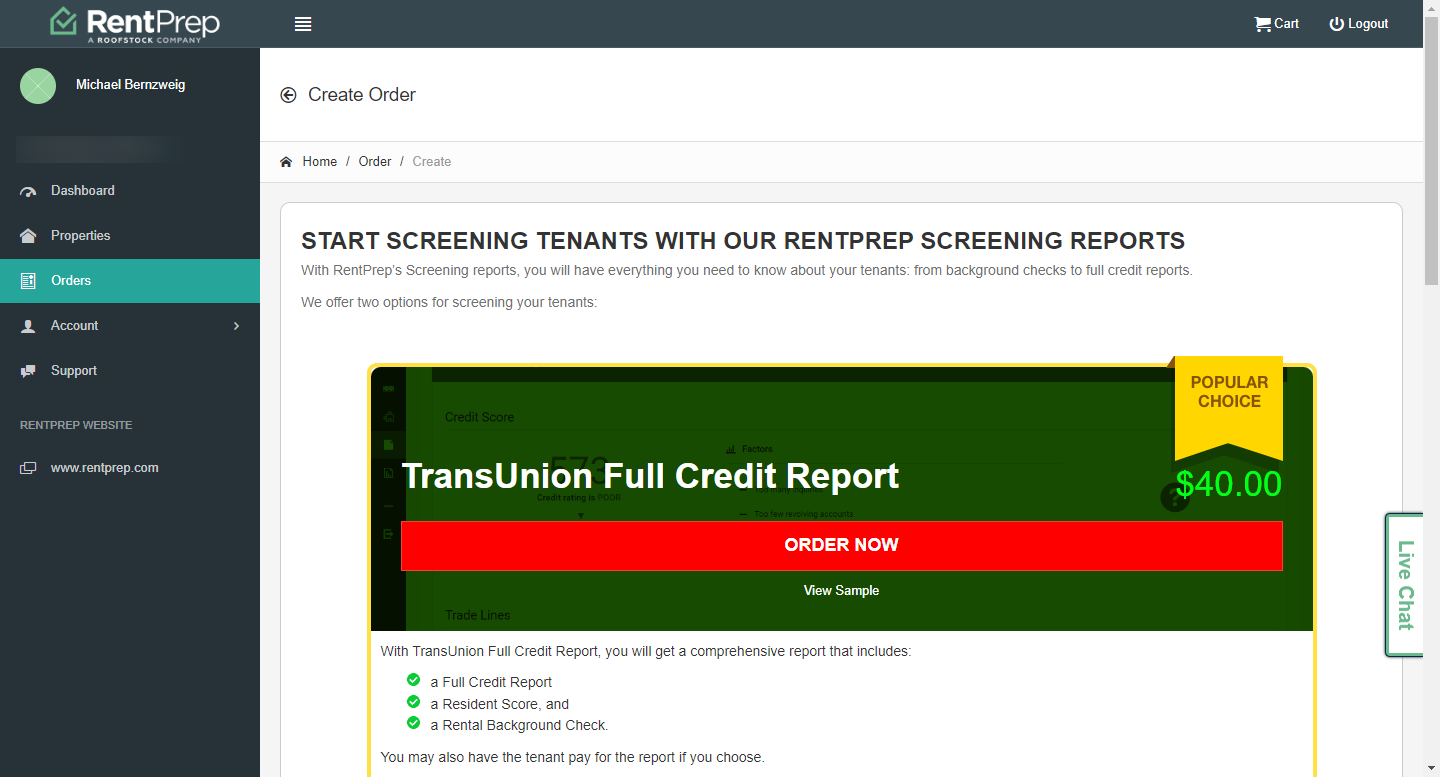1440x777 pixels.
Task: Click the back arrow beside Create Order
Action: (288, 95)
